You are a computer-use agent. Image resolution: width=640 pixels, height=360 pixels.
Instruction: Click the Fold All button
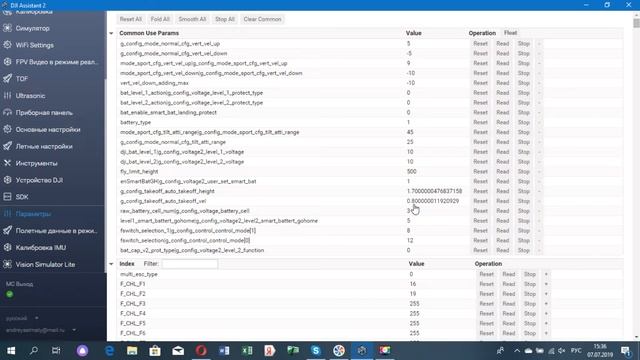click(160, 19)
